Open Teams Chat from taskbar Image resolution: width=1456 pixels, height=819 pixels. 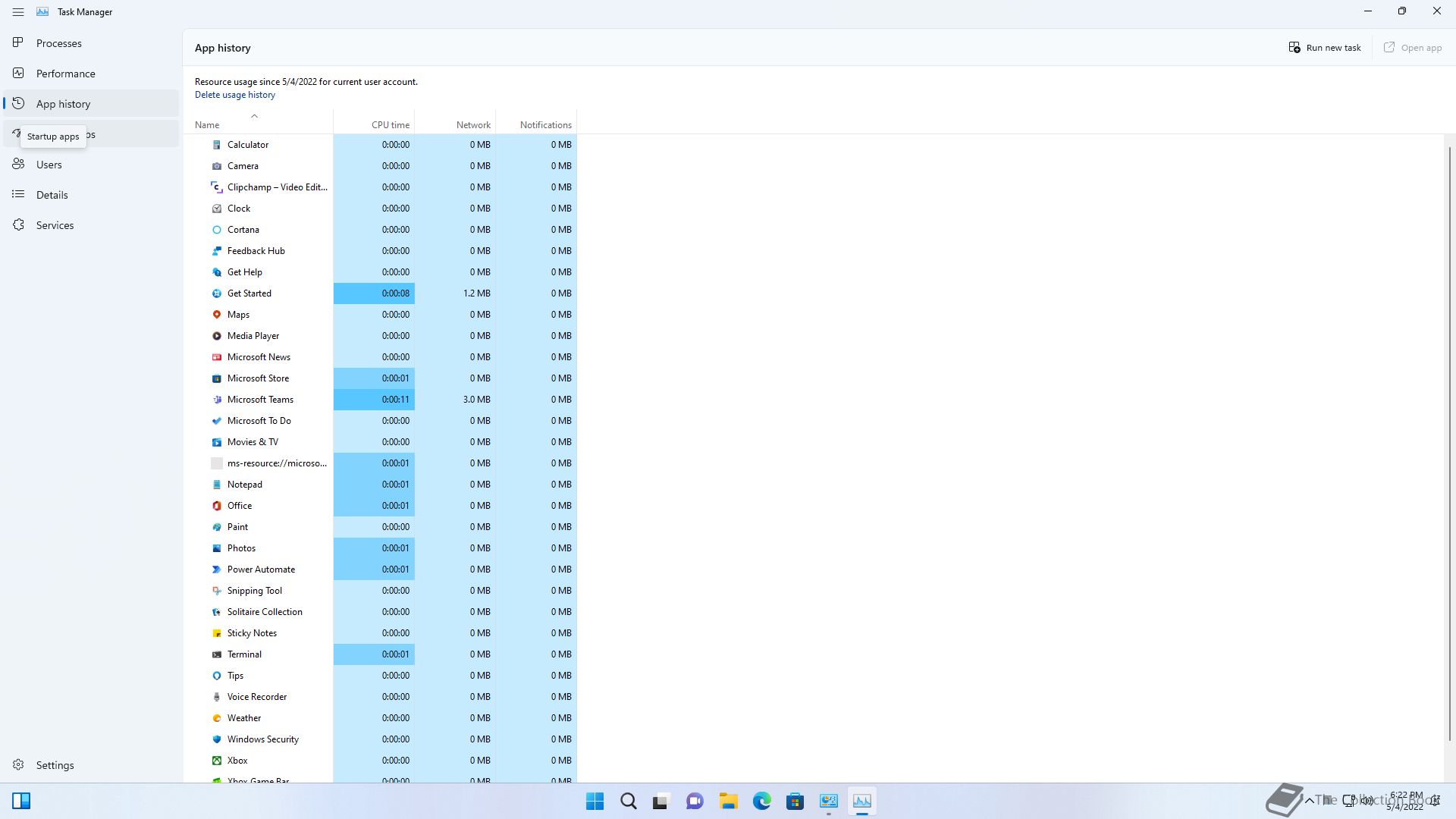[x=695, y=801]
